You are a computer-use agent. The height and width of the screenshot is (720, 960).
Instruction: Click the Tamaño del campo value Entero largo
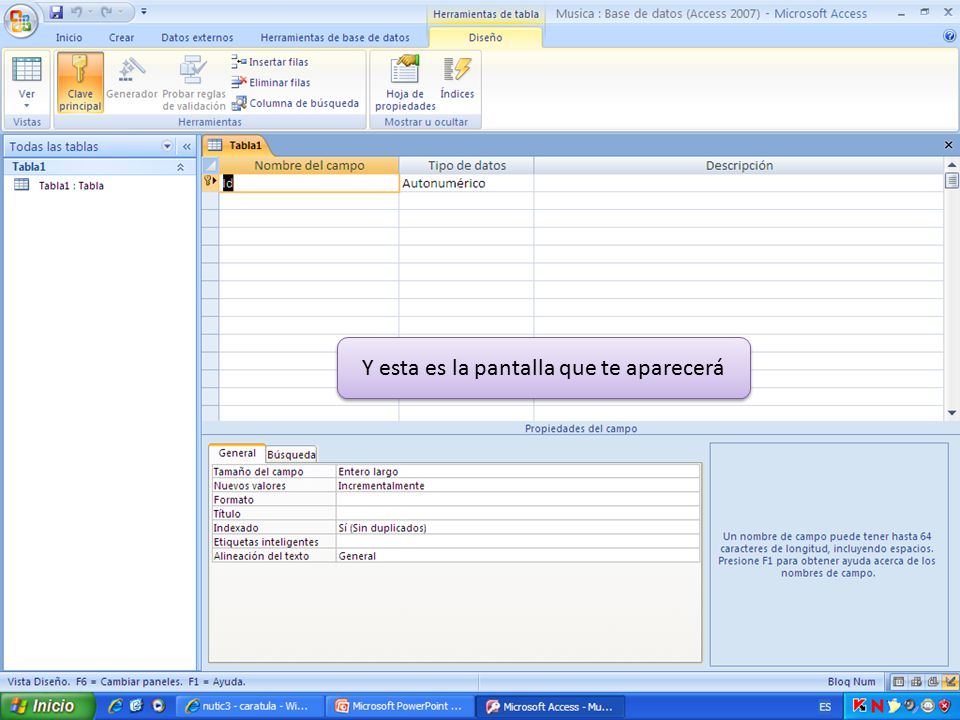coord(517,471)
